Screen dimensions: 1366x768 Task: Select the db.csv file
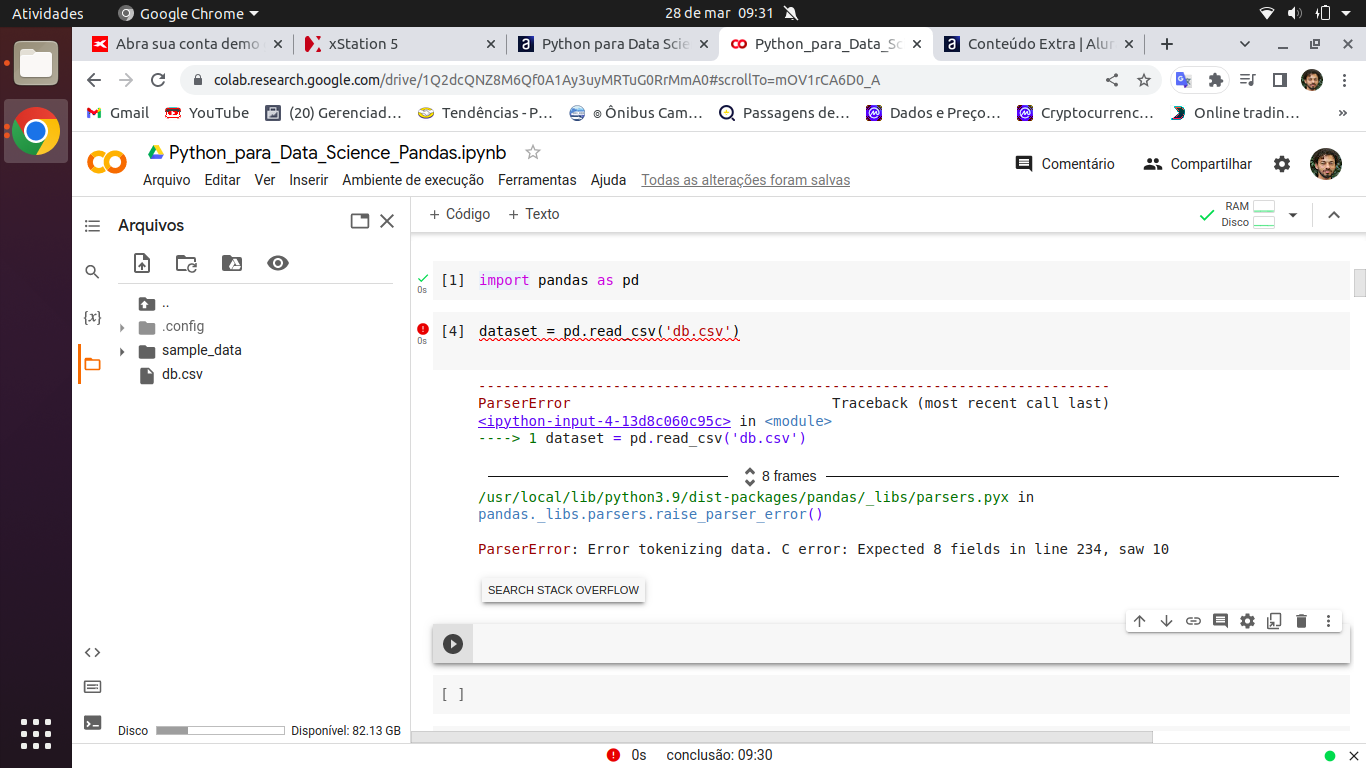pyautogui.click(x=182, y=375)
